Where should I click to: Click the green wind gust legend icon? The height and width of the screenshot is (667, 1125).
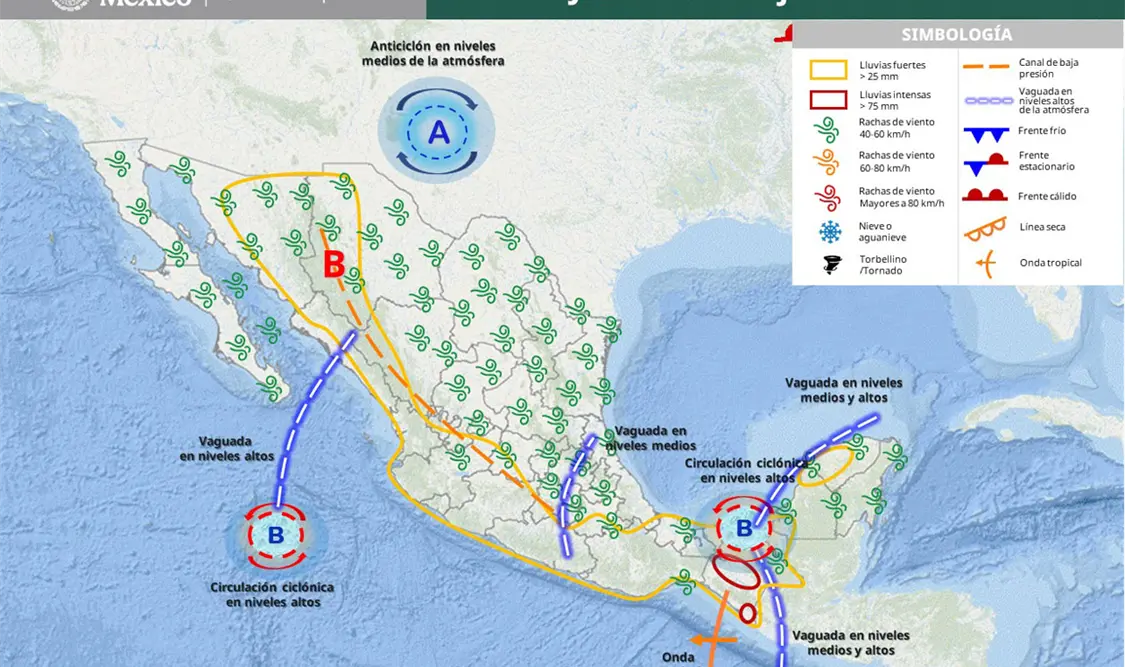click(x=827, y=130)
